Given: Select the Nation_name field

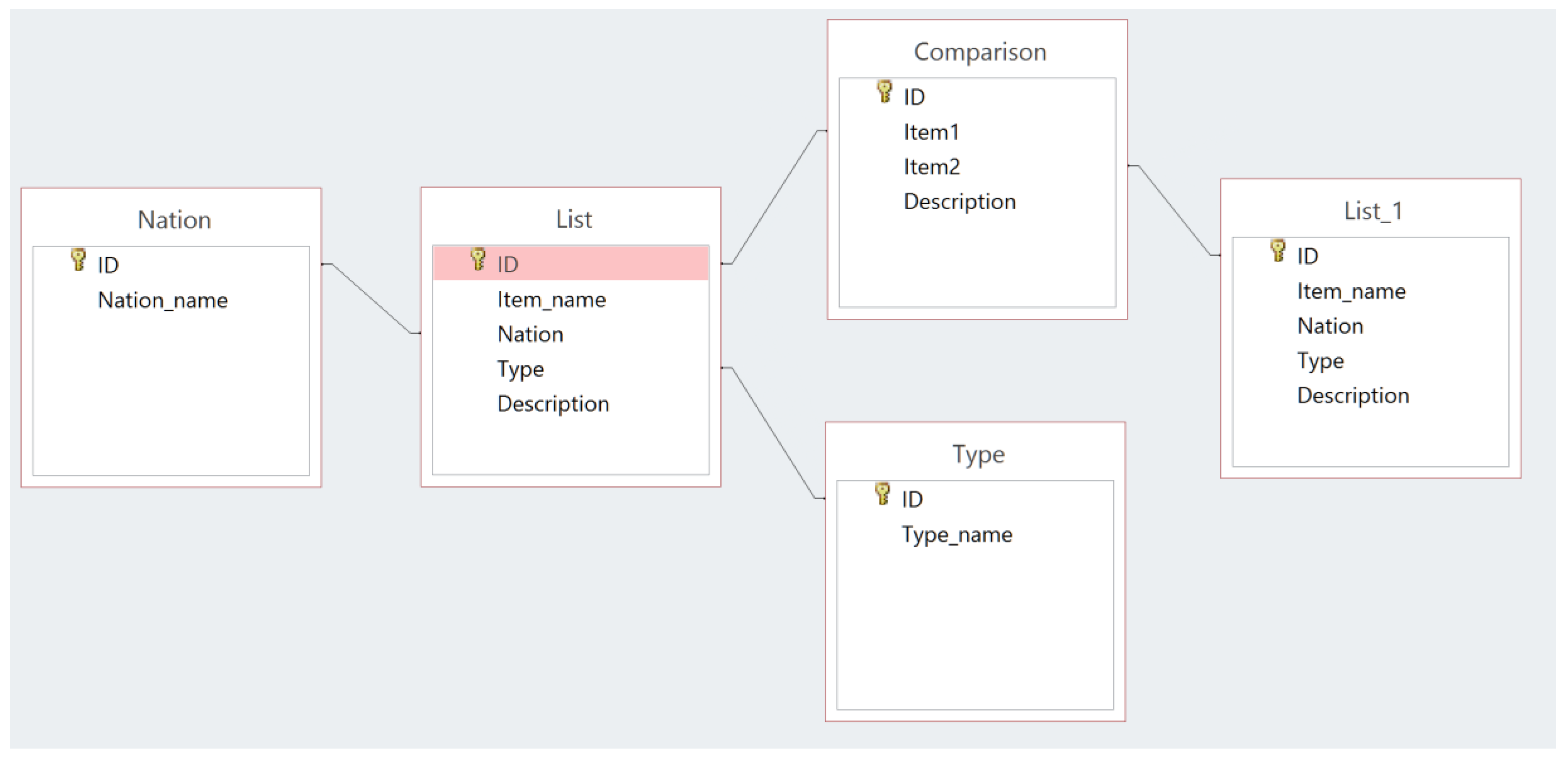Looking at the screenshot, I should [162, 300].
